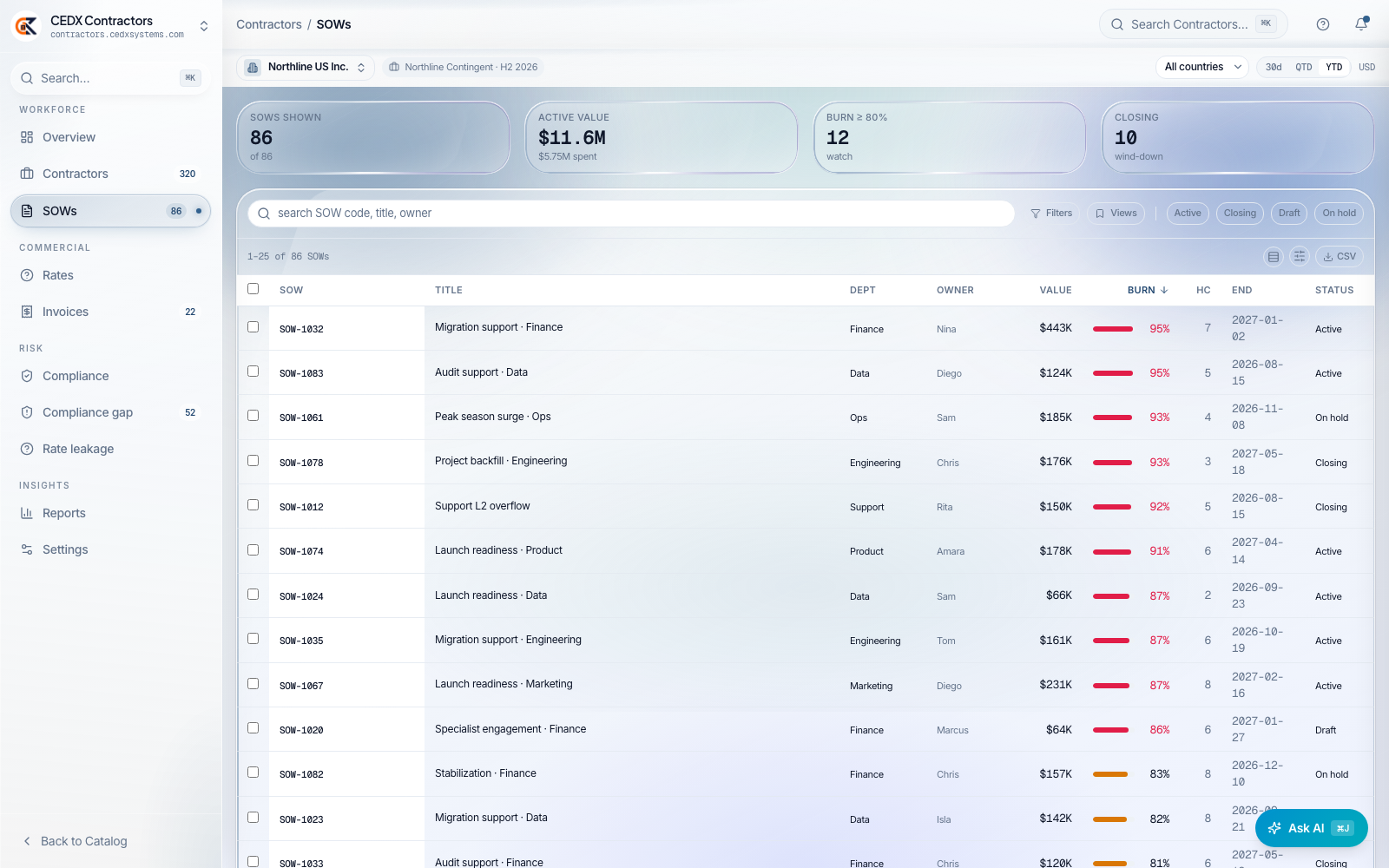Click the Settings sliders icon

click(x=27, y=549)
